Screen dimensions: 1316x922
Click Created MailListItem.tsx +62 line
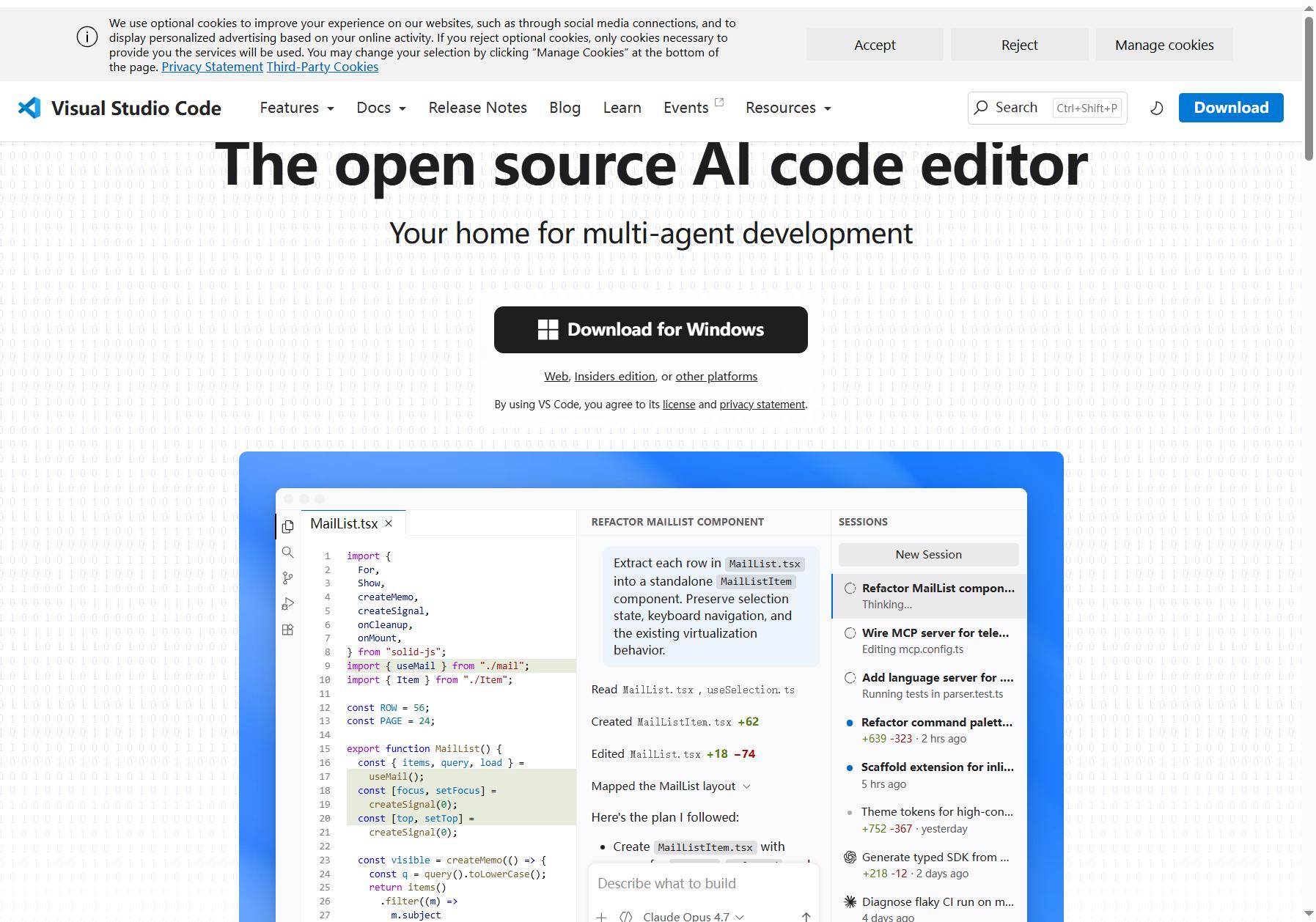(x=675, y=722)
